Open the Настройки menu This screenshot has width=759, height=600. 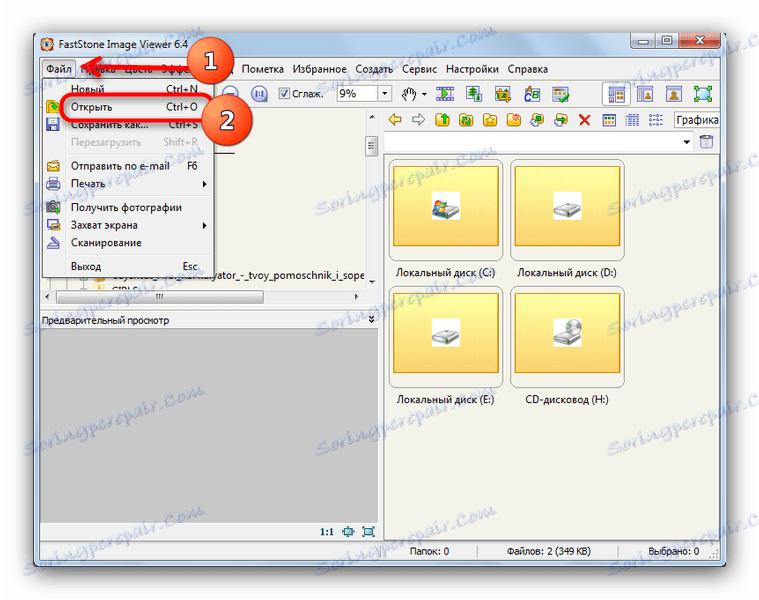(472, 69)
